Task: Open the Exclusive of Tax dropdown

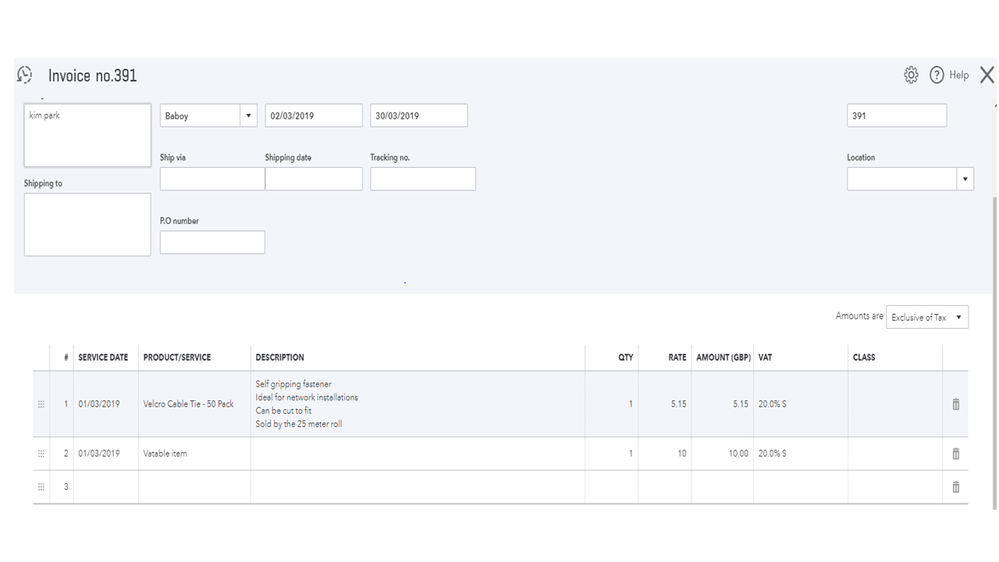Action: click(959, 318)
